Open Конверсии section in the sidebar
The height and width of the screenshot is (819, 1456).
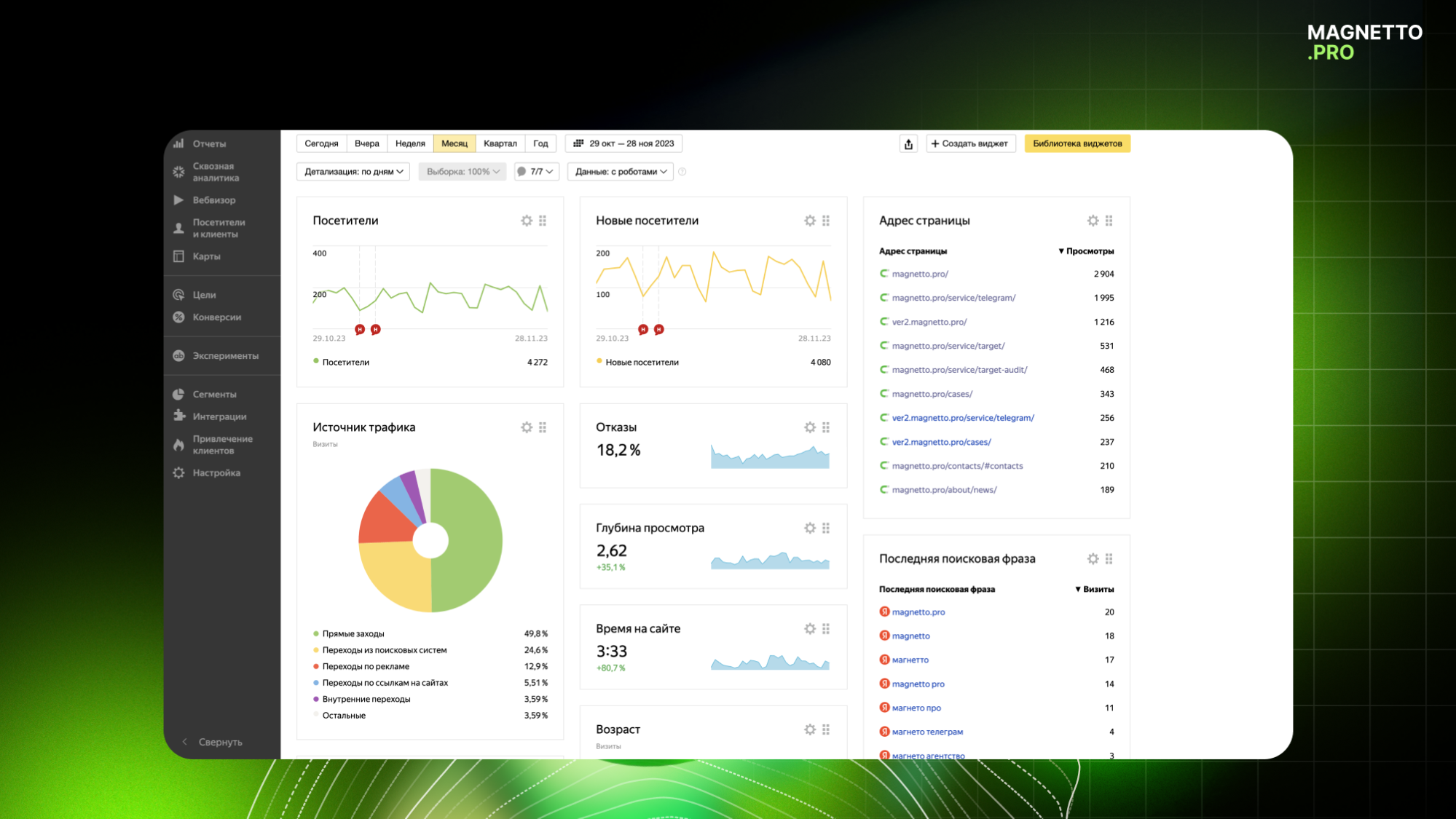pyautogui.click(x=216, y=317)
